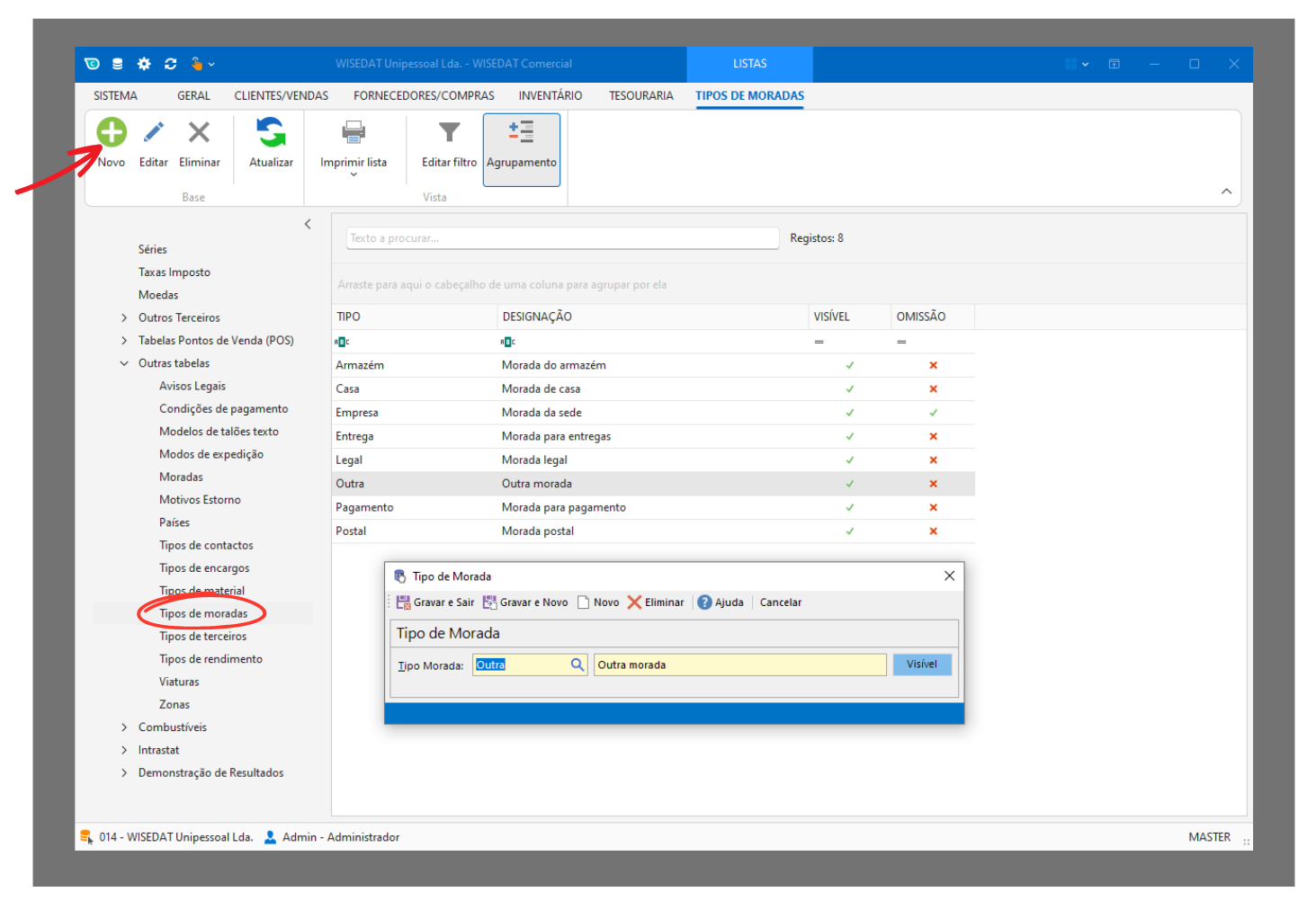
Task: Select Moradas in the side tree
Action: 181,477
